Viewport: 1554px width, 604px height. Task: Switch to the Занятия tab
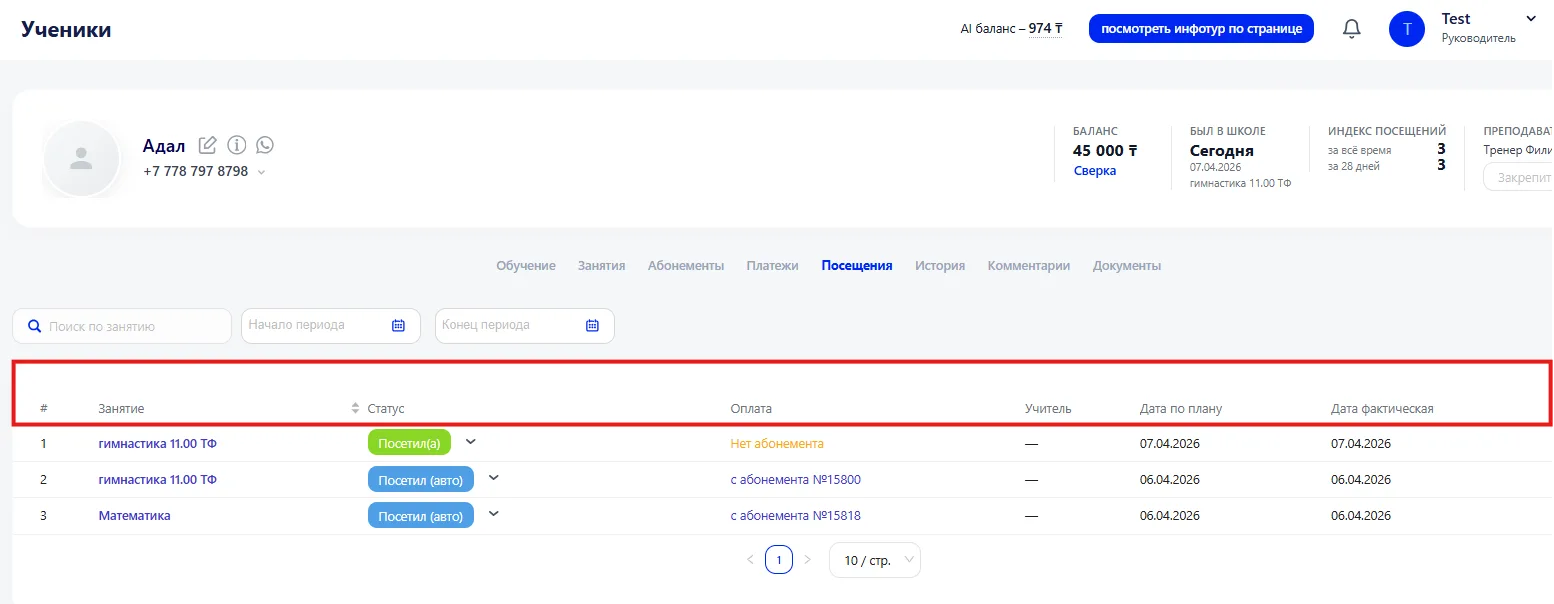[601, 266]
